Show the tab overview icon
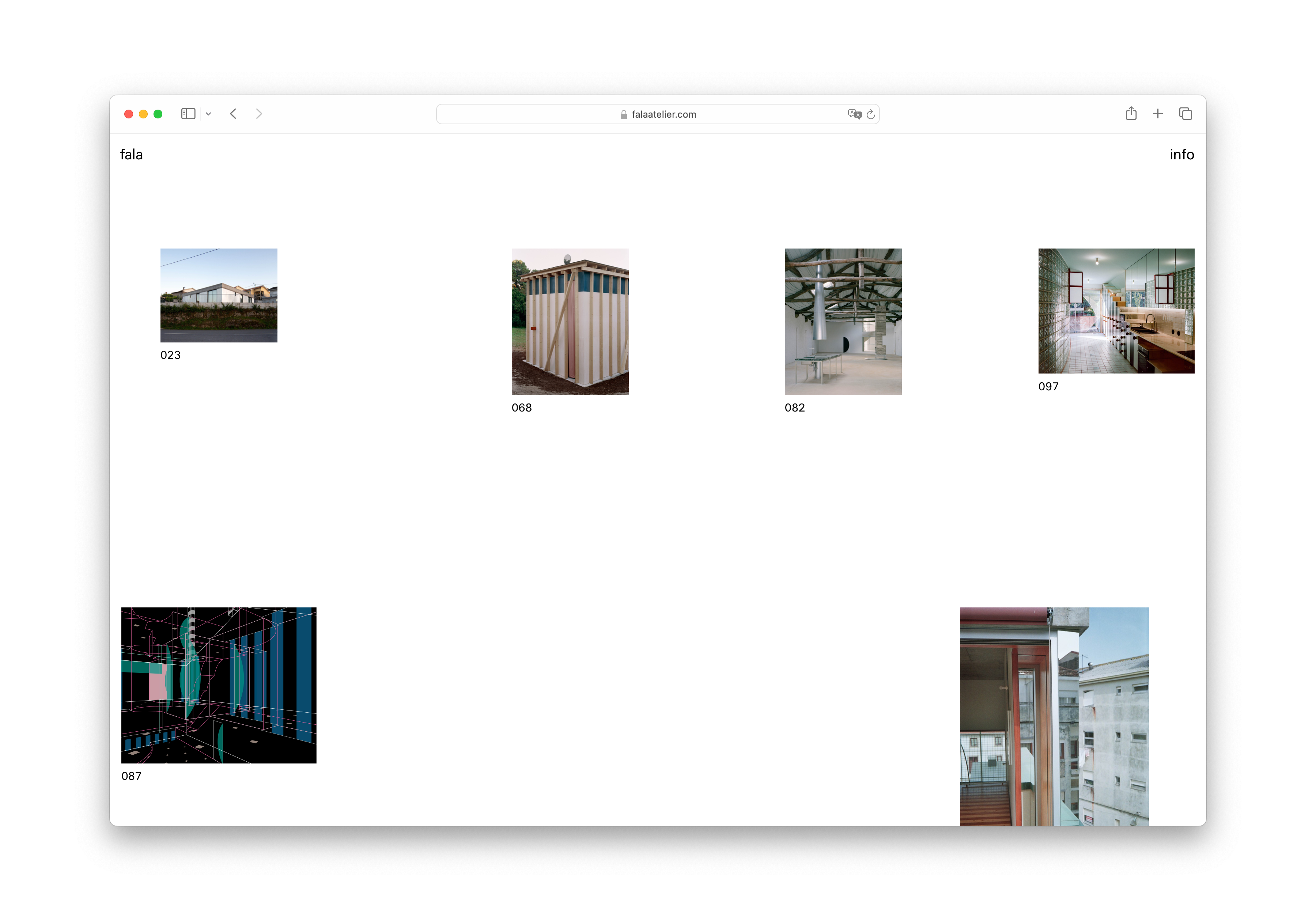 click(1185, 113)
